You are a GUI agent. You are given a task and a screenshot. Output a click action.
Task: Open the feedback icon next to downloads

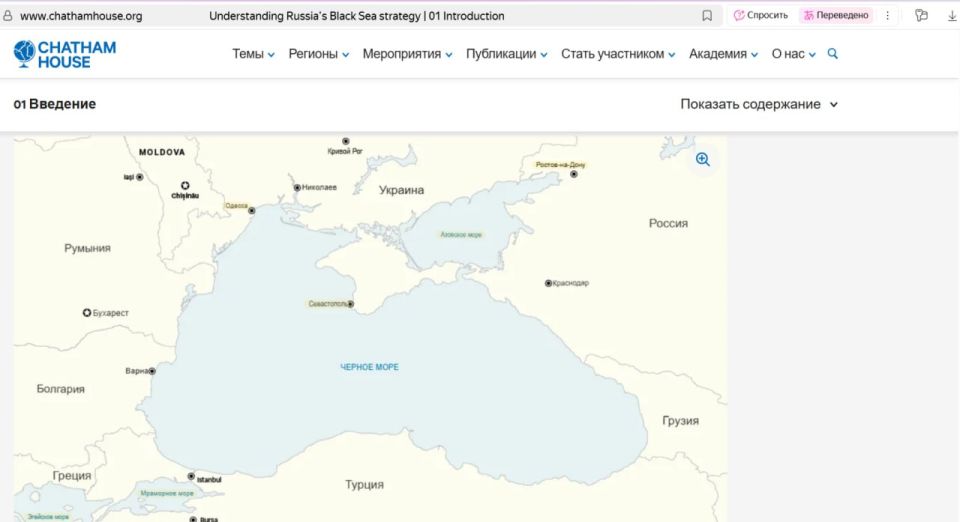click(921, 16)
